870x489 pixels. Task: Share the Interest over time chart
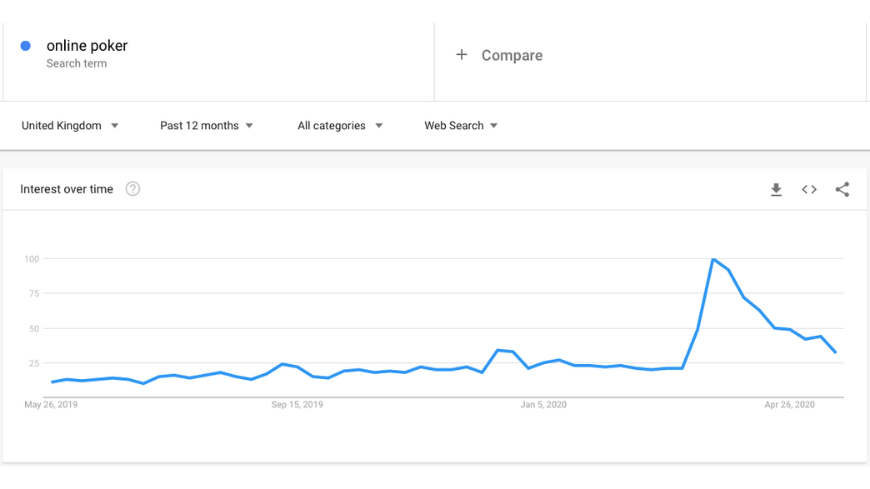coord(842,189)
